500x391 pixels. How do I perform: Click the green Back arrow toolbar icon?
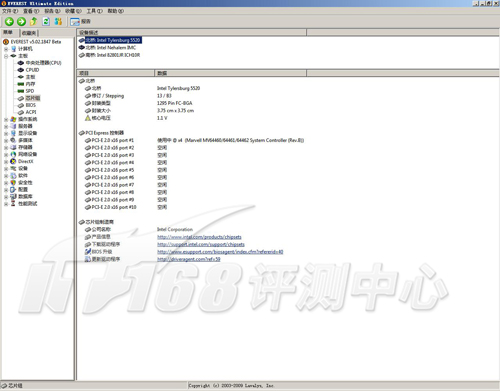9,22
